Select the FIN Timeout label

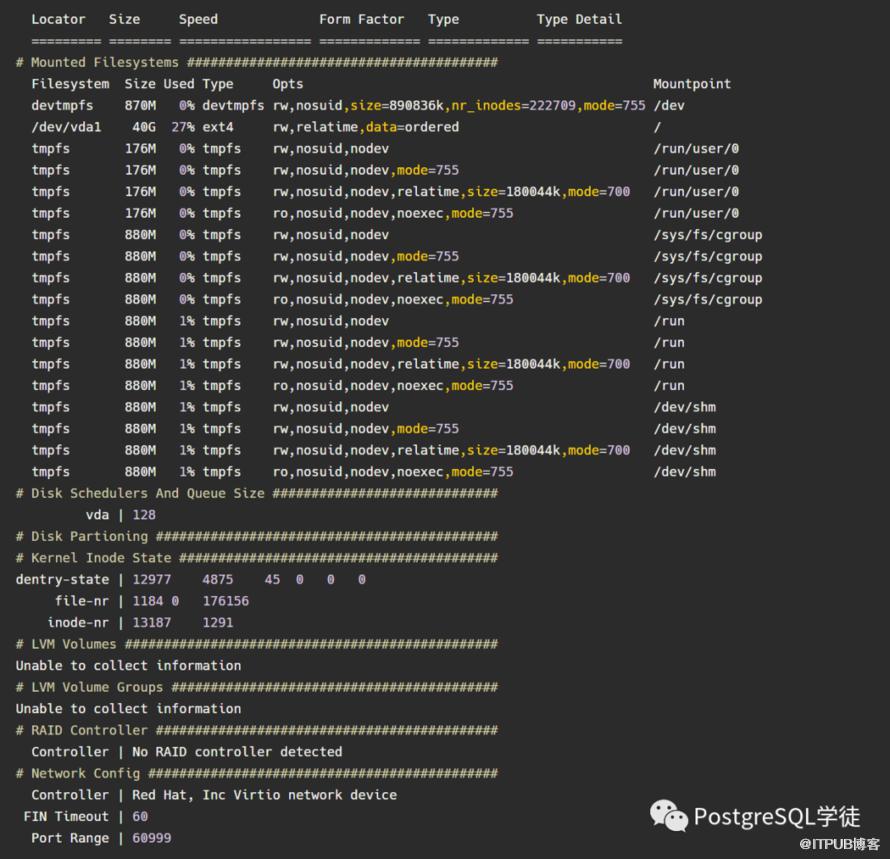click(x=66, y=816)
